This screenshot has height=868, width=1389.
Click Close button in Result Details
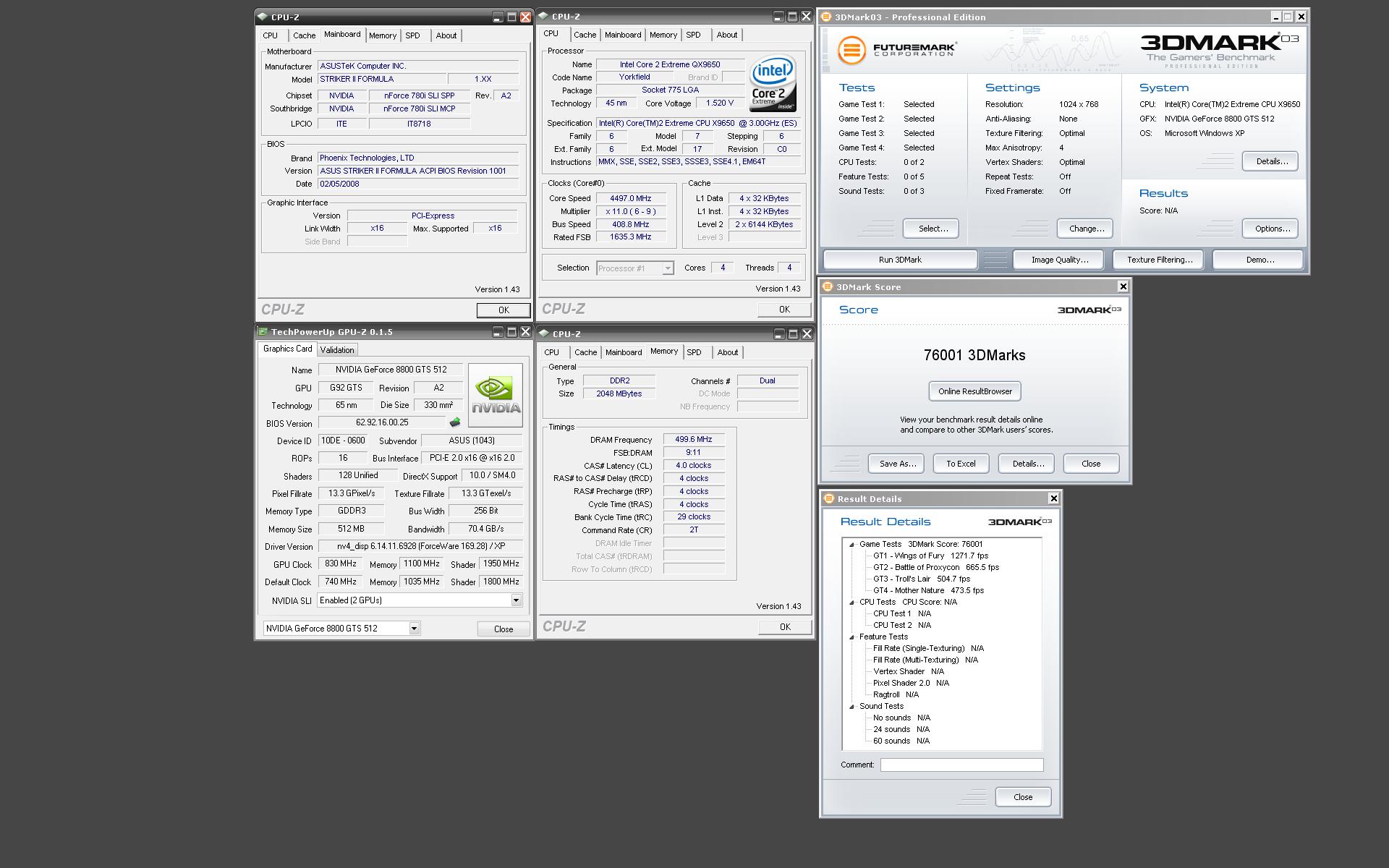(x=1023, y=797)
